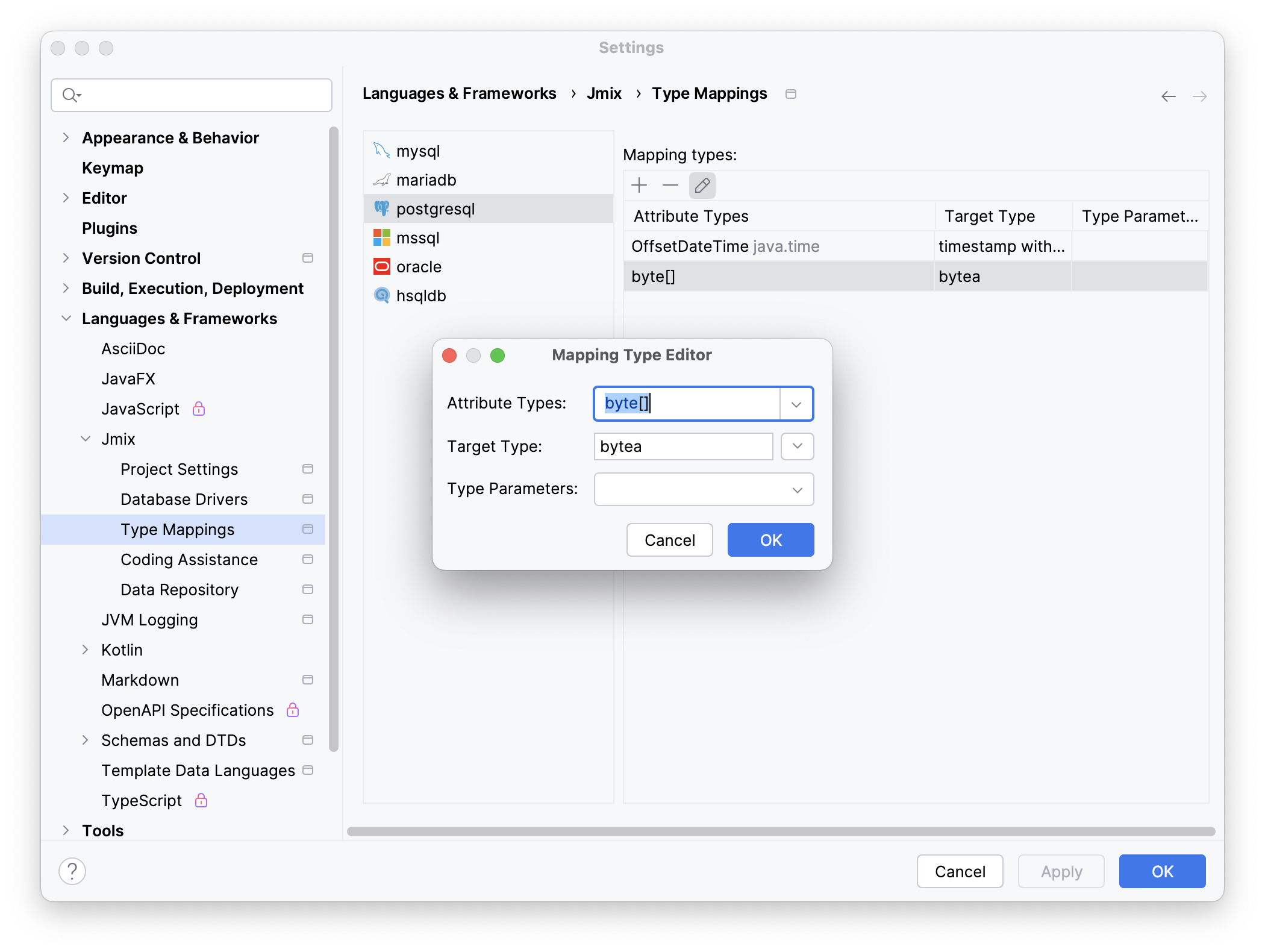Apply the settings changes
Image resolution: width=1265 pixels, height=952 pixels.
click(1060, 871)
